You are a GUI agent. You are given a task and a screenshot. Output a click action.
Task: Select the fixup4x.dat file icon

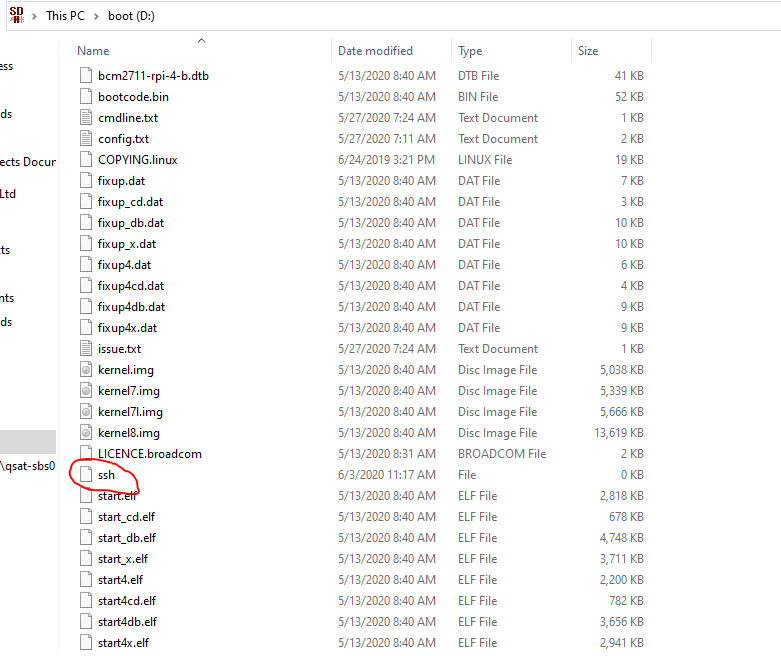[86, 328]
